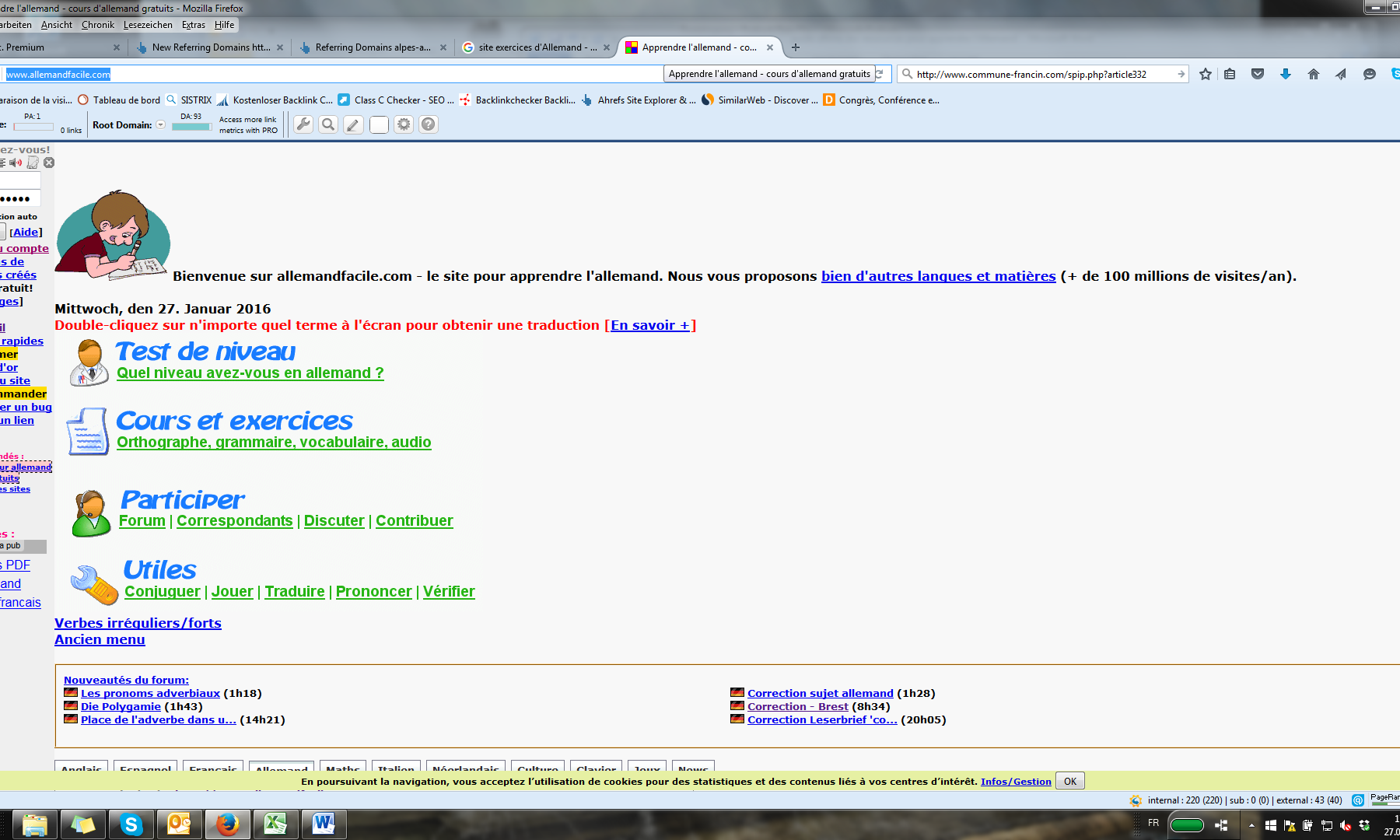The width and height of the screenshot is (1400, 840).
Task: Close the Apprendre l'allemand tab
Action: (x=770, y=47)
